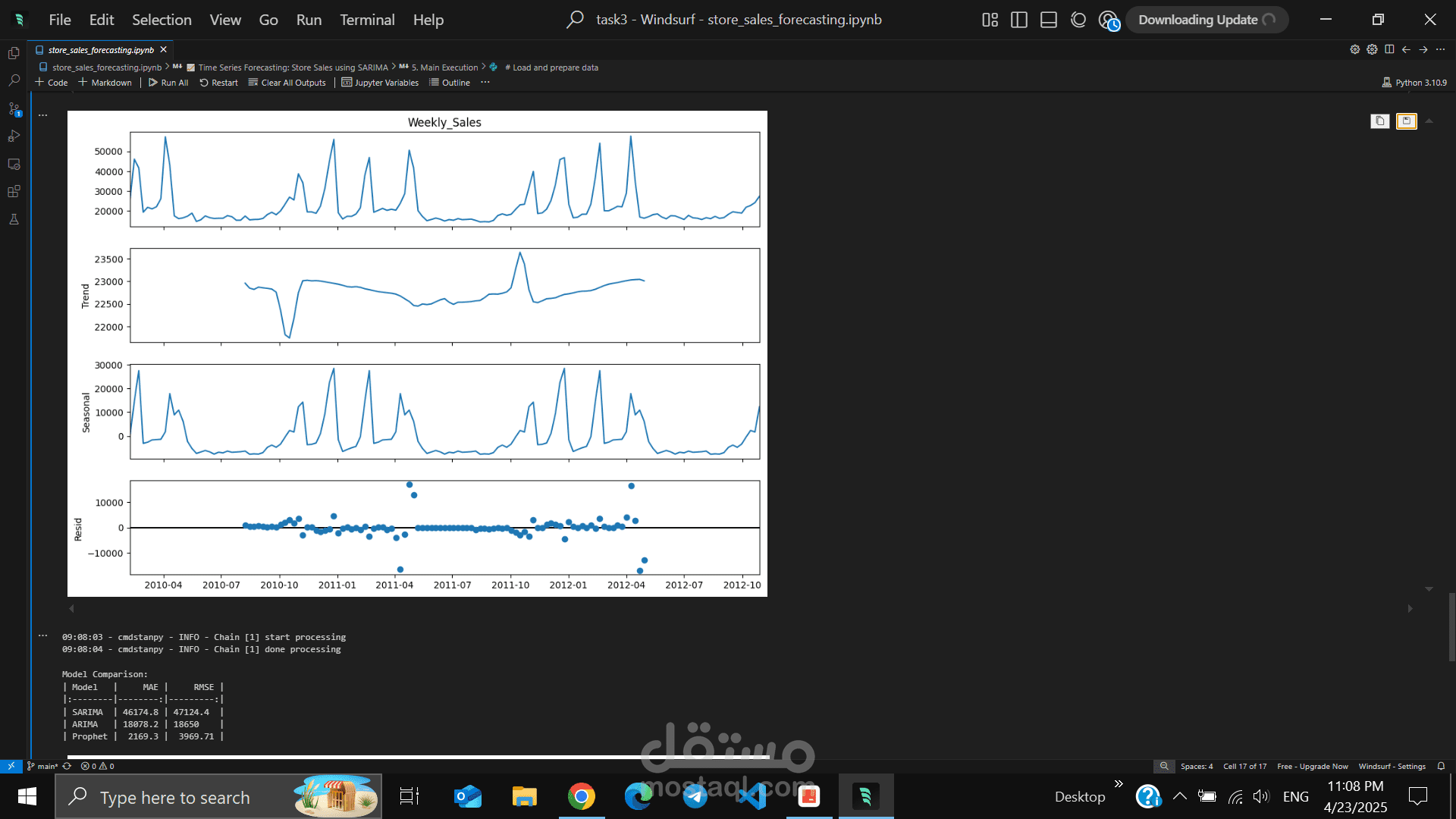Click the Spaces: 4 indentation item
The width and height of the screenshot is (1456, 819).
pyautogui.click(x=1197, y=767)
